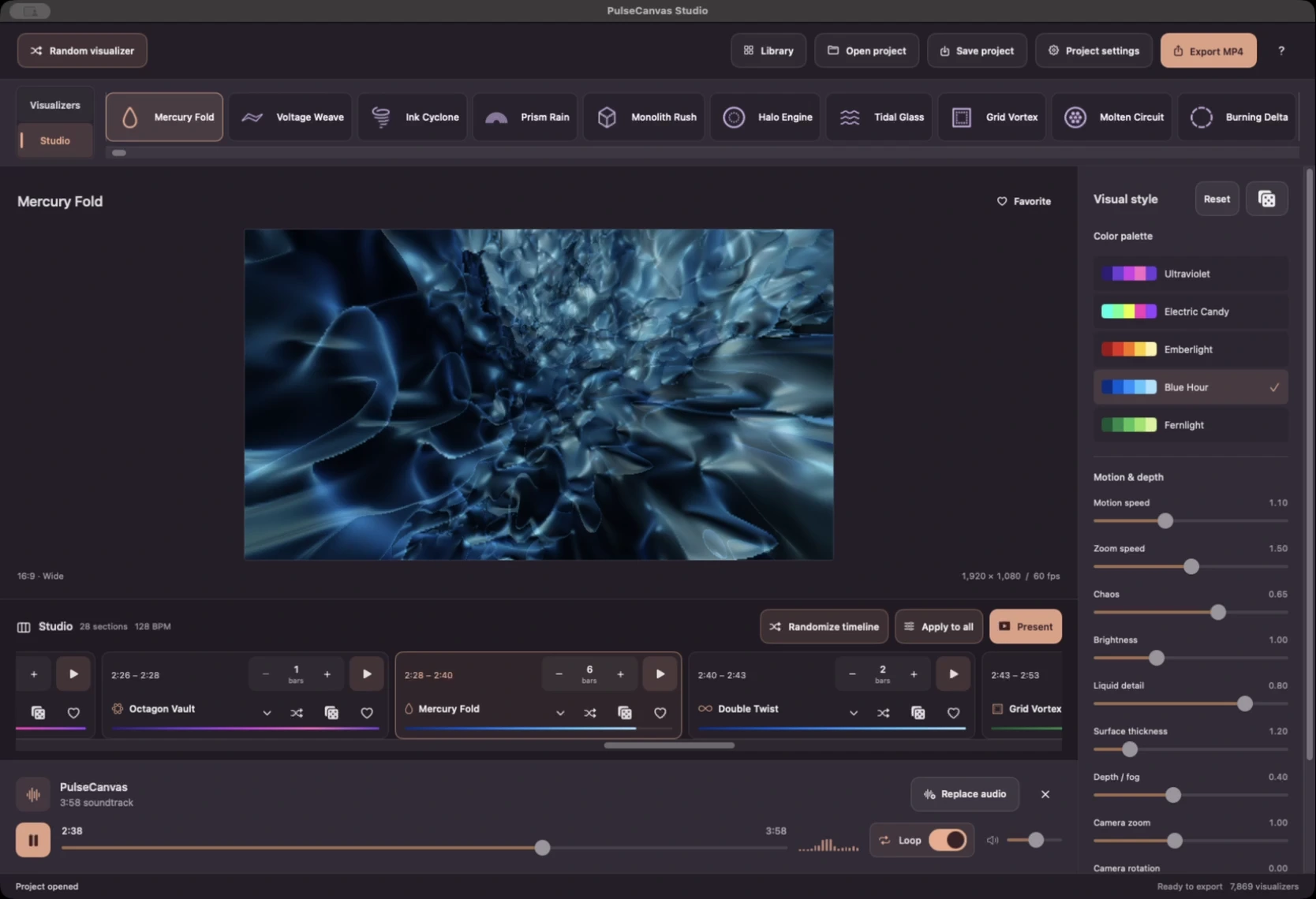Viewport: 1316px width, 899px height.
Task: Expand the Double Twist visualizer dropdown
Action: coord(853,713)
